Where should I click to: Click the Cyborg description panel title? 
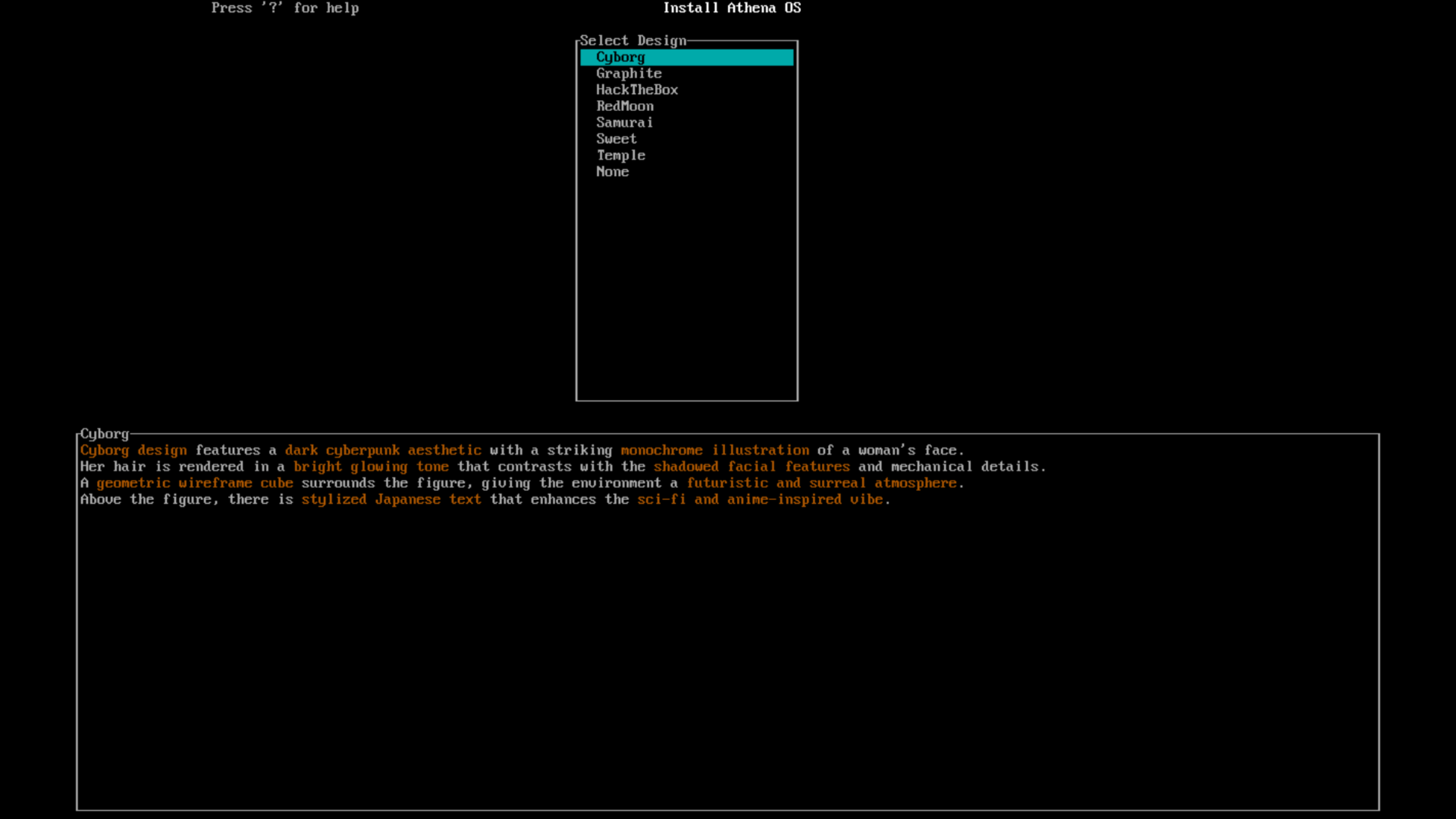click(x=104, y=434)
